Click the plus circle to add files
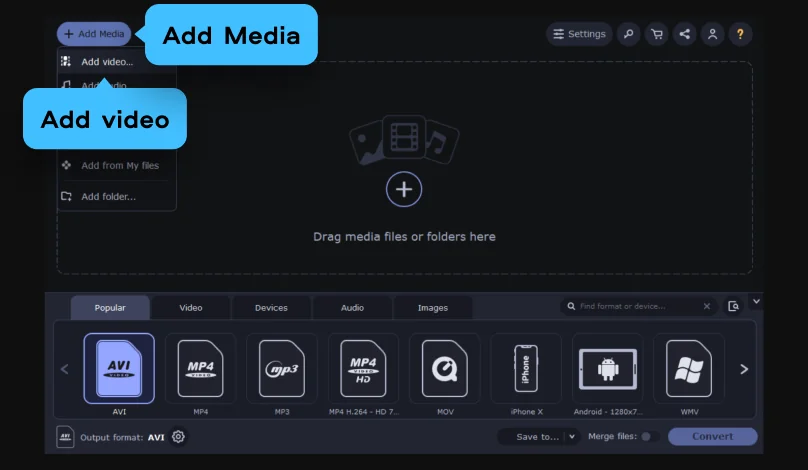 pyautogui.click(x=404, y=189)
